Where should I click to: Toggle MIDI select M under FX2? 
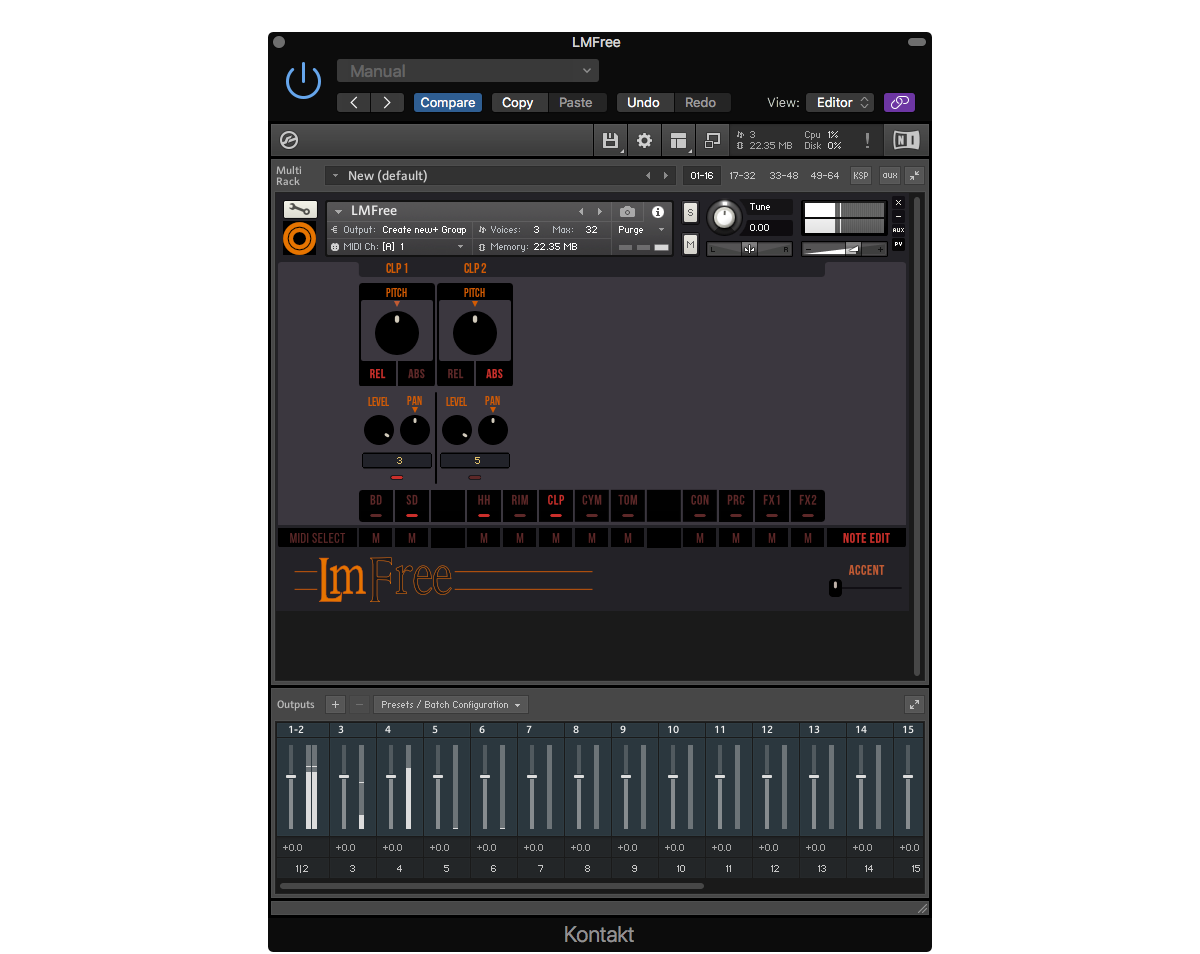(x=808, y=538)
